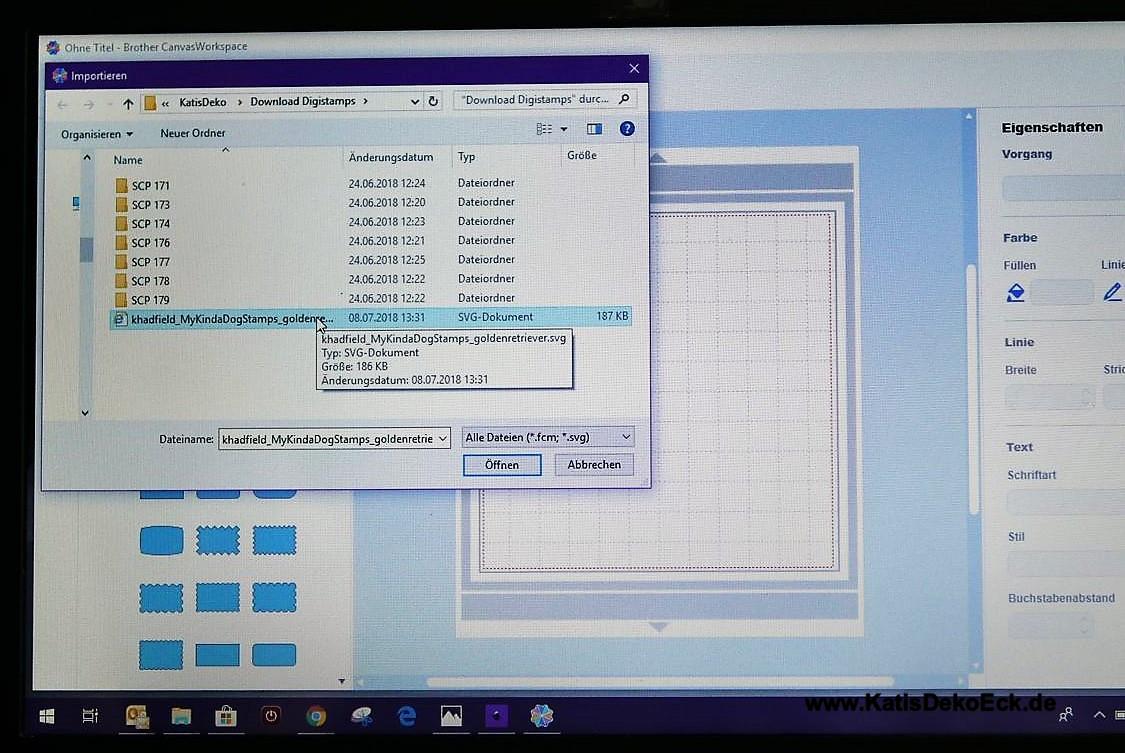Image resolution: width=1125 pixels, height=753 pixels.
Task: Click the Windows Start button
Action: pyautogui.click(x=46, y=716)
